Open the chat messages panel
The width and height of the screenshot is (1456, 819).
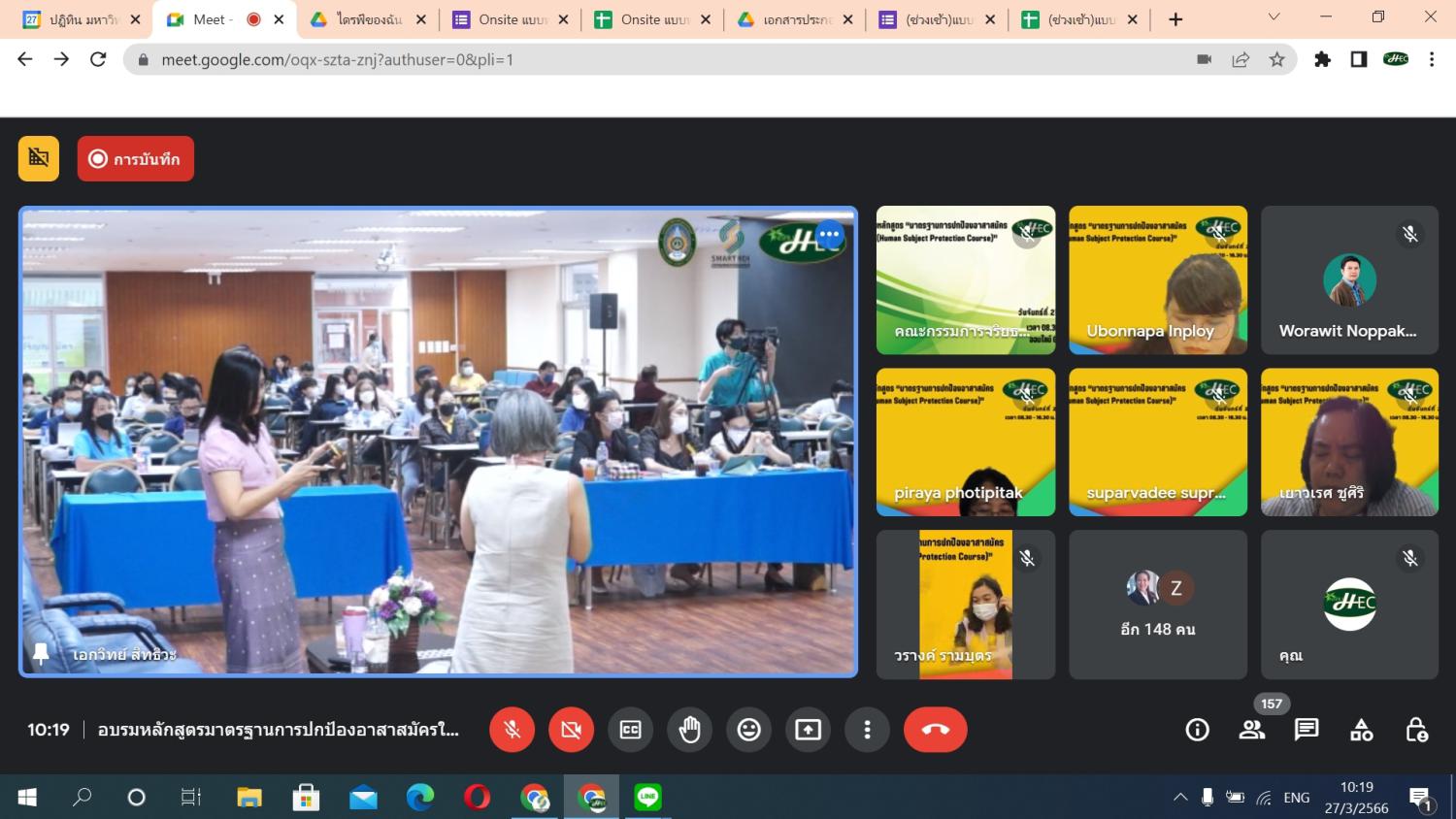(1307, 730)
